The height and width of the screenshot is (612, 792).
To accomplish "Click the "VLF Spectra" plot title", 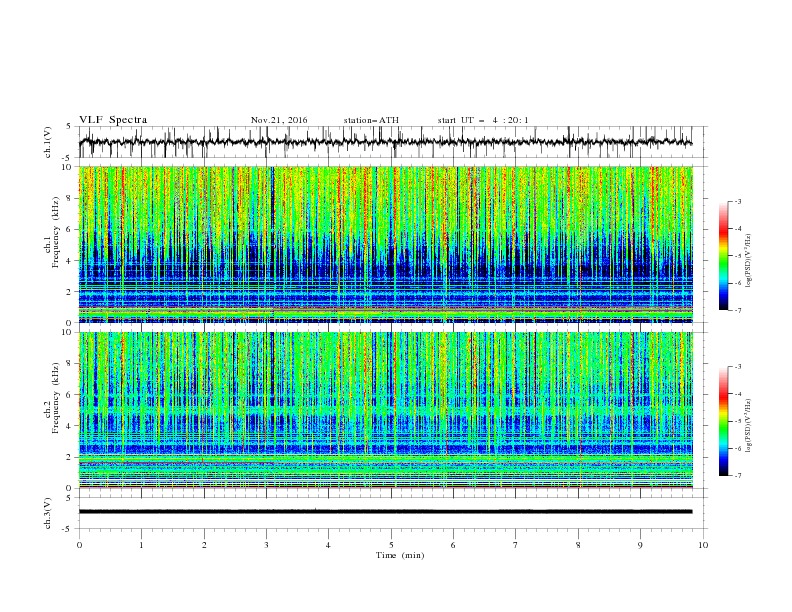I will pos(113,120).
